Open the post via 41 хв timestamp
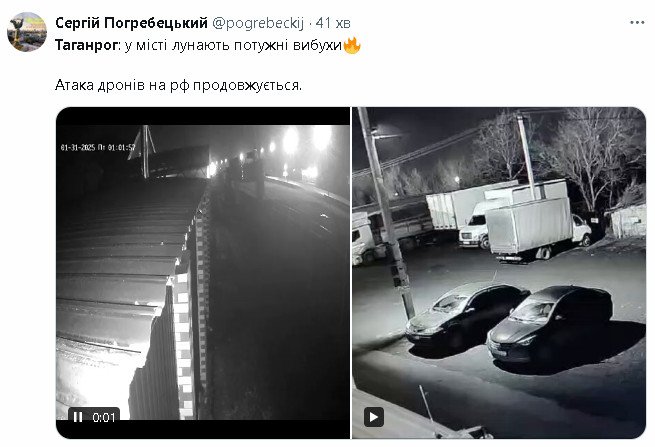This screenshot has width=655, height=447. pyautogui.click(x=333, y=23)
